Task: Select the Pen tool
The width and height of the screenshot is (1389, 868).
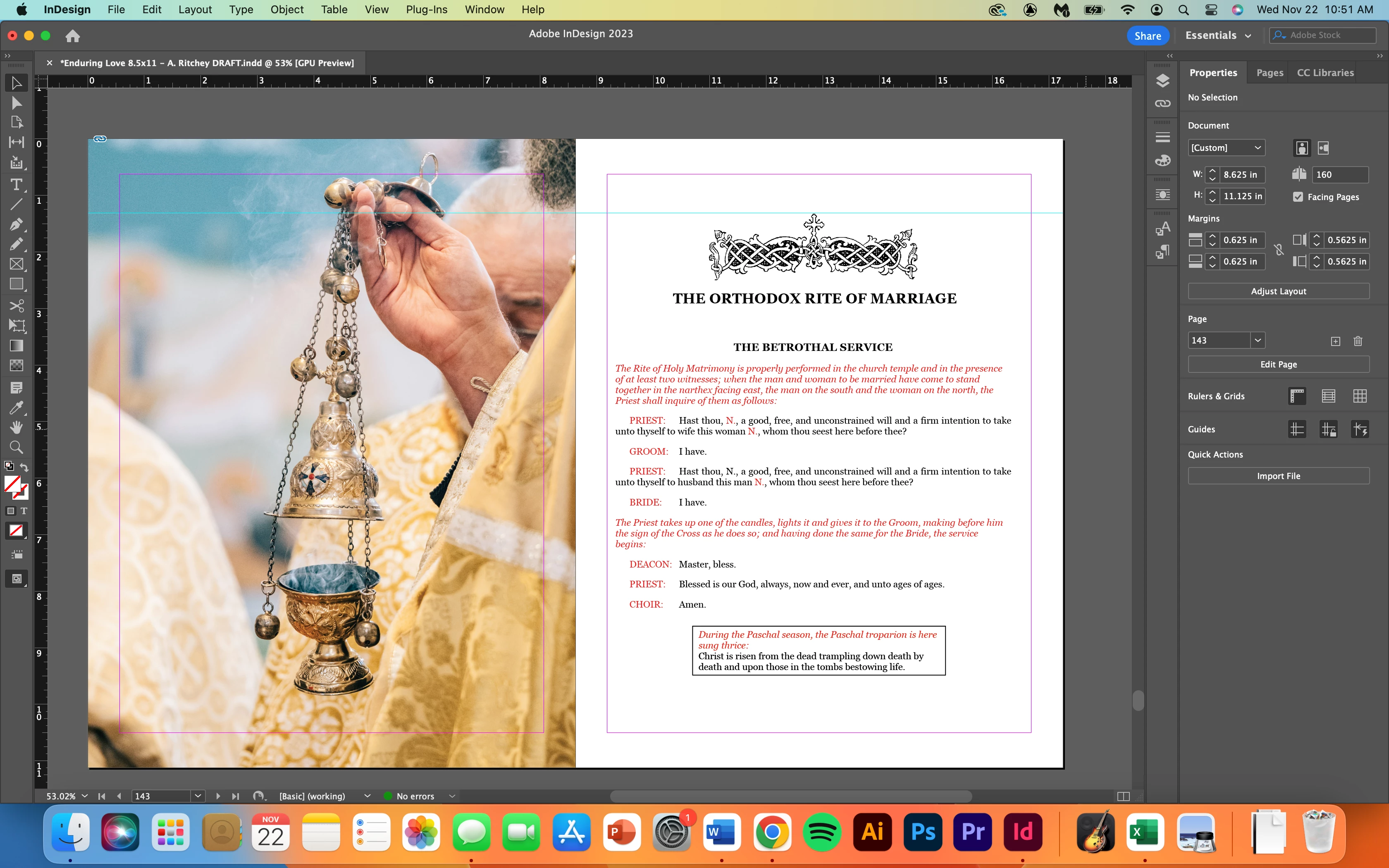Action: [x=16, y=224]
